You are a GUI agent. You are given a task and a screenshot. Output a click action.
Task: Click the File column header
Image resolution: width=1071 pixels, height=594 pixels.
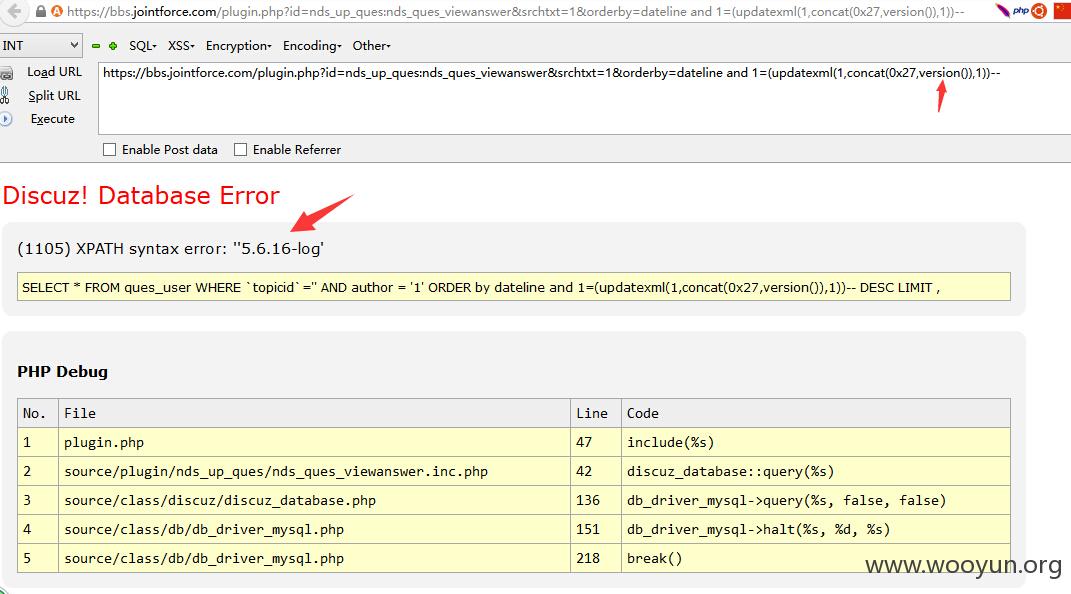(314, 413)
